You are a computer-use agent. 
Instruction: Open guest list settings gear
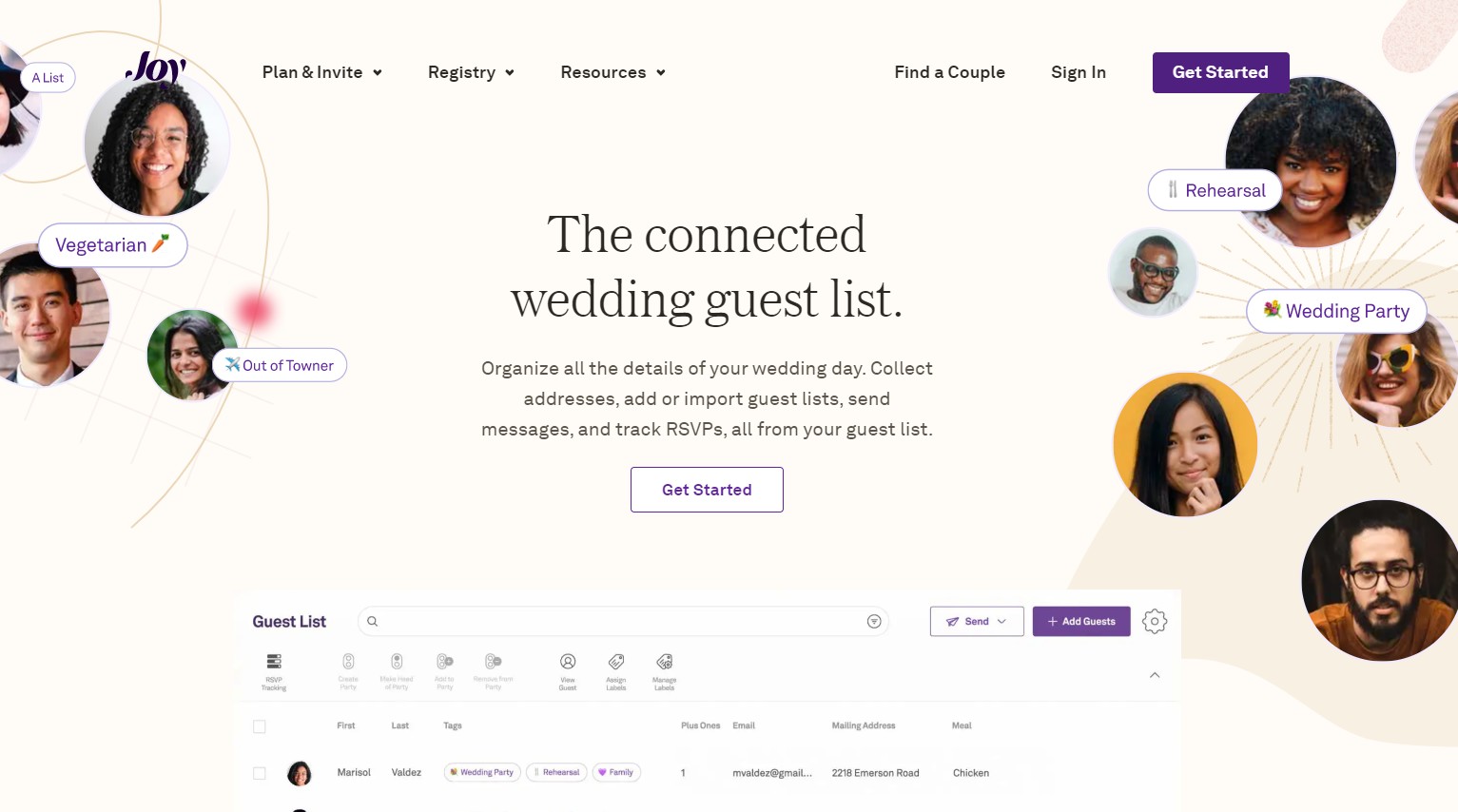pos(1155,621)
